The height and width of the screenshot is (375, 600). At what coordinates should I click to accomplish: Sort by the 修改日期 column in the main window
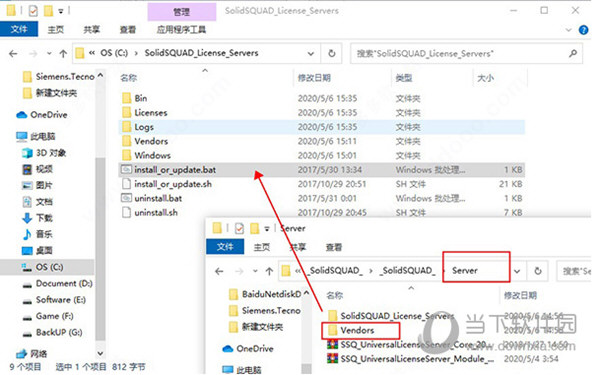(314, 78)
